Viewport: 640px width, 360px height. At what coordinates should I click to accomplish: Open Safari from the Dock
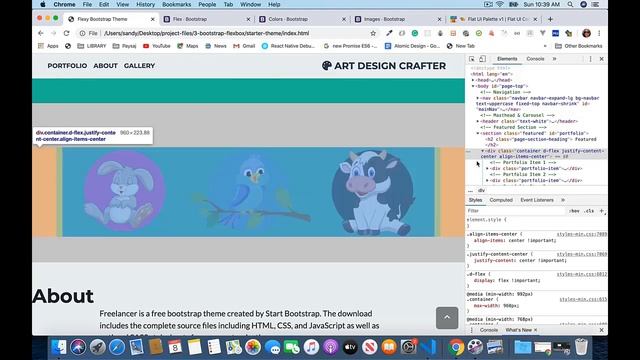coord(117,347)
